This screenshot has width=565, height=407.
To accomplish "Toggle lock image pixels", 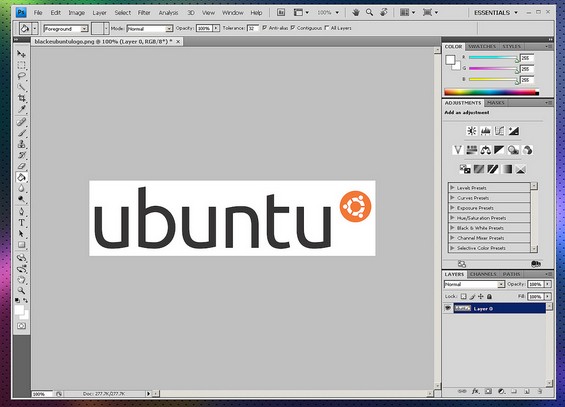I will point(472,296).
